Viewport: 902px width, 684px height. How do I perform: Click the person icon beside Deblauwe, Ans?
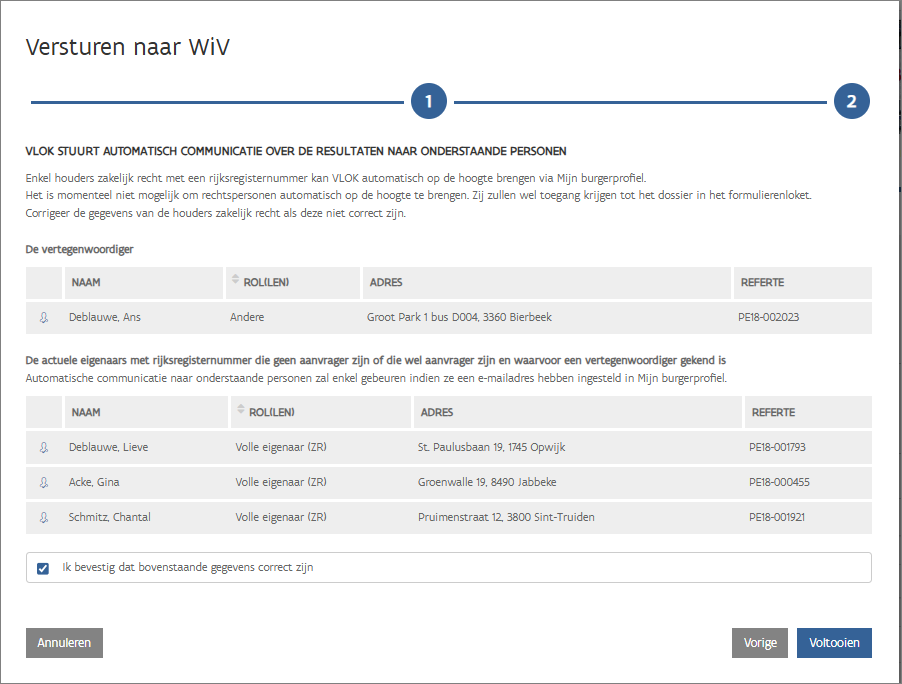44,318
